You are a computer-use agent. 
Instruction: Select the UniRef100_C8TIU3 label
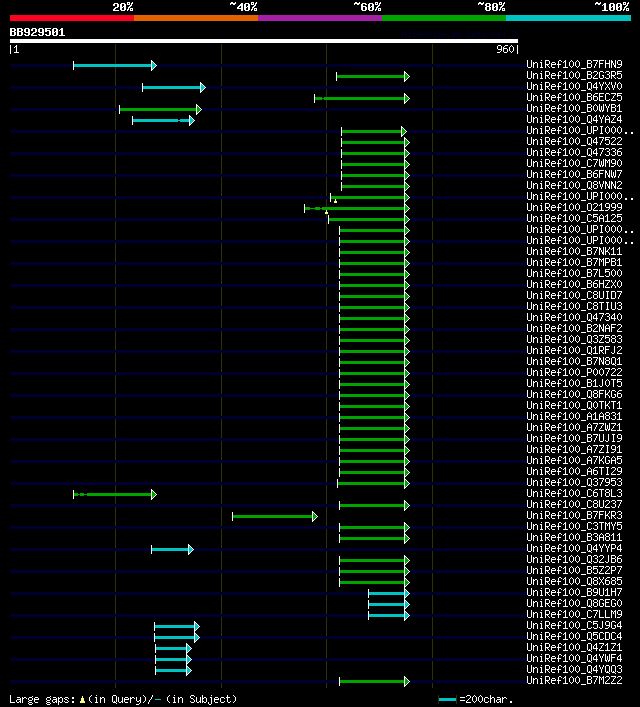tap(574, 306)
